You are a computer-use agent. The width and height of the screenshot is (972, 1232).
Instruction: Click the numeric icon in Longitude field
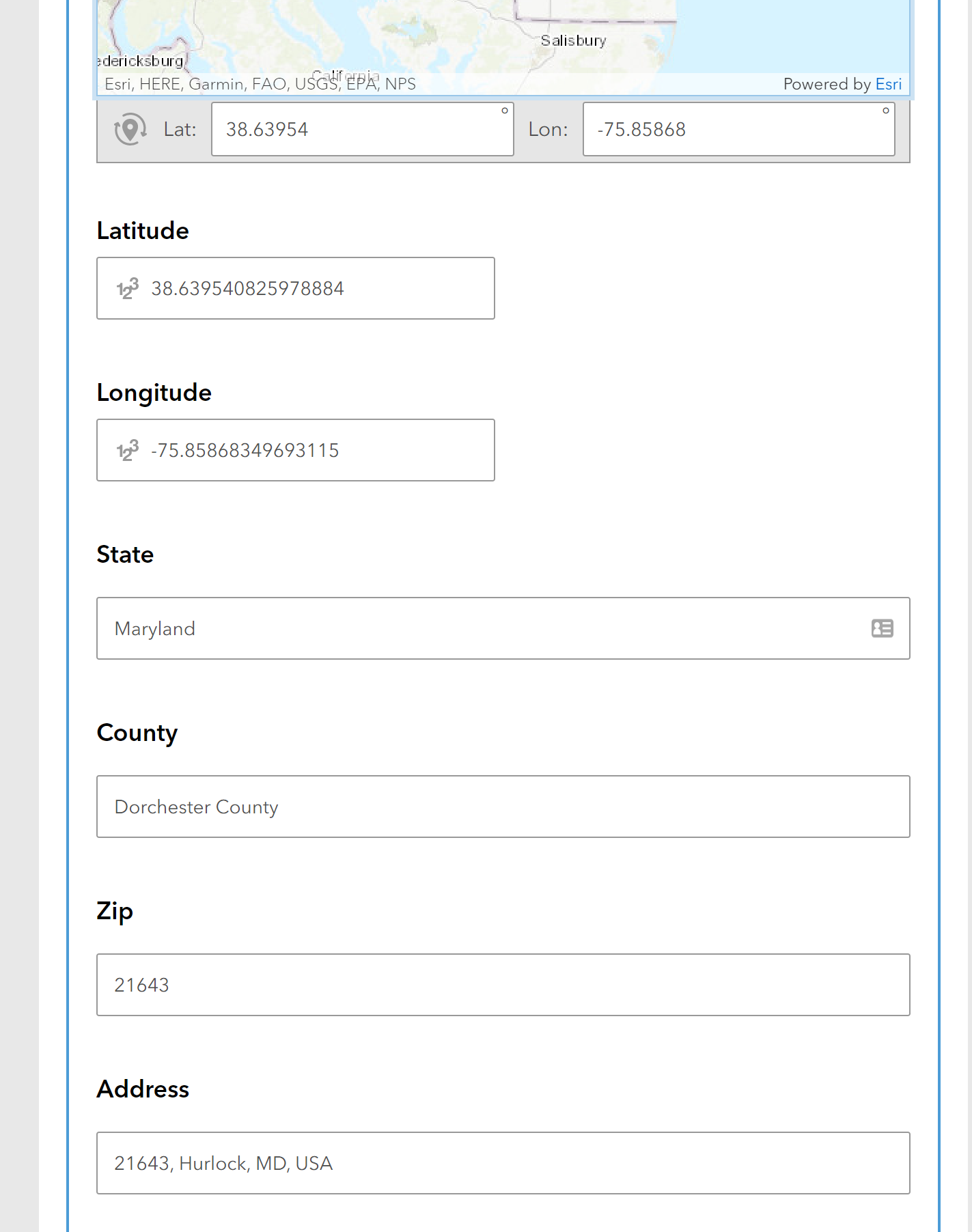pyautogui.click(x=128, y=450)
